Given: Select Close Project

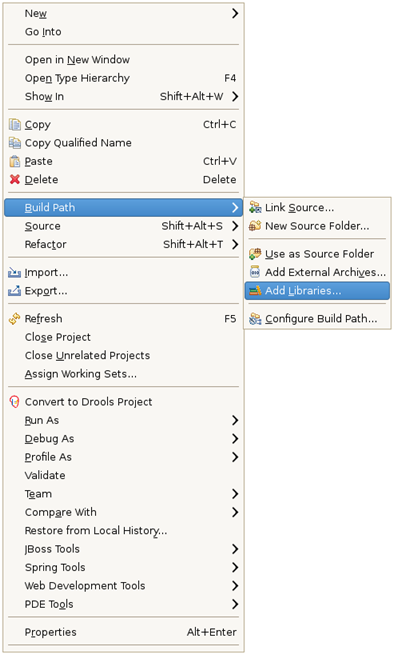Looking at the screenshot, I should point(123,337).
